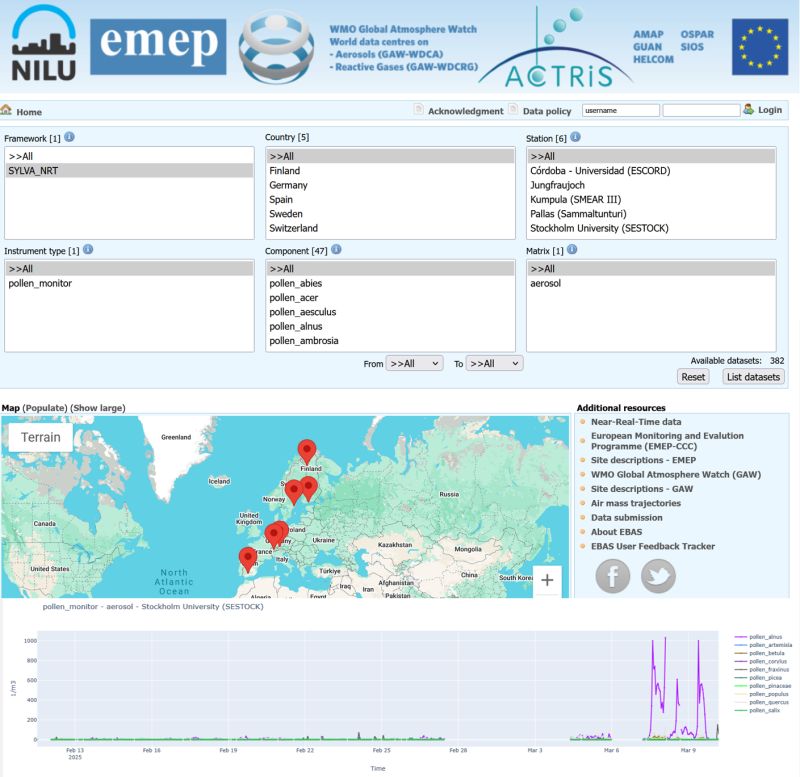
Task: Click the List datasets button
Action: [x=753, y=377]
